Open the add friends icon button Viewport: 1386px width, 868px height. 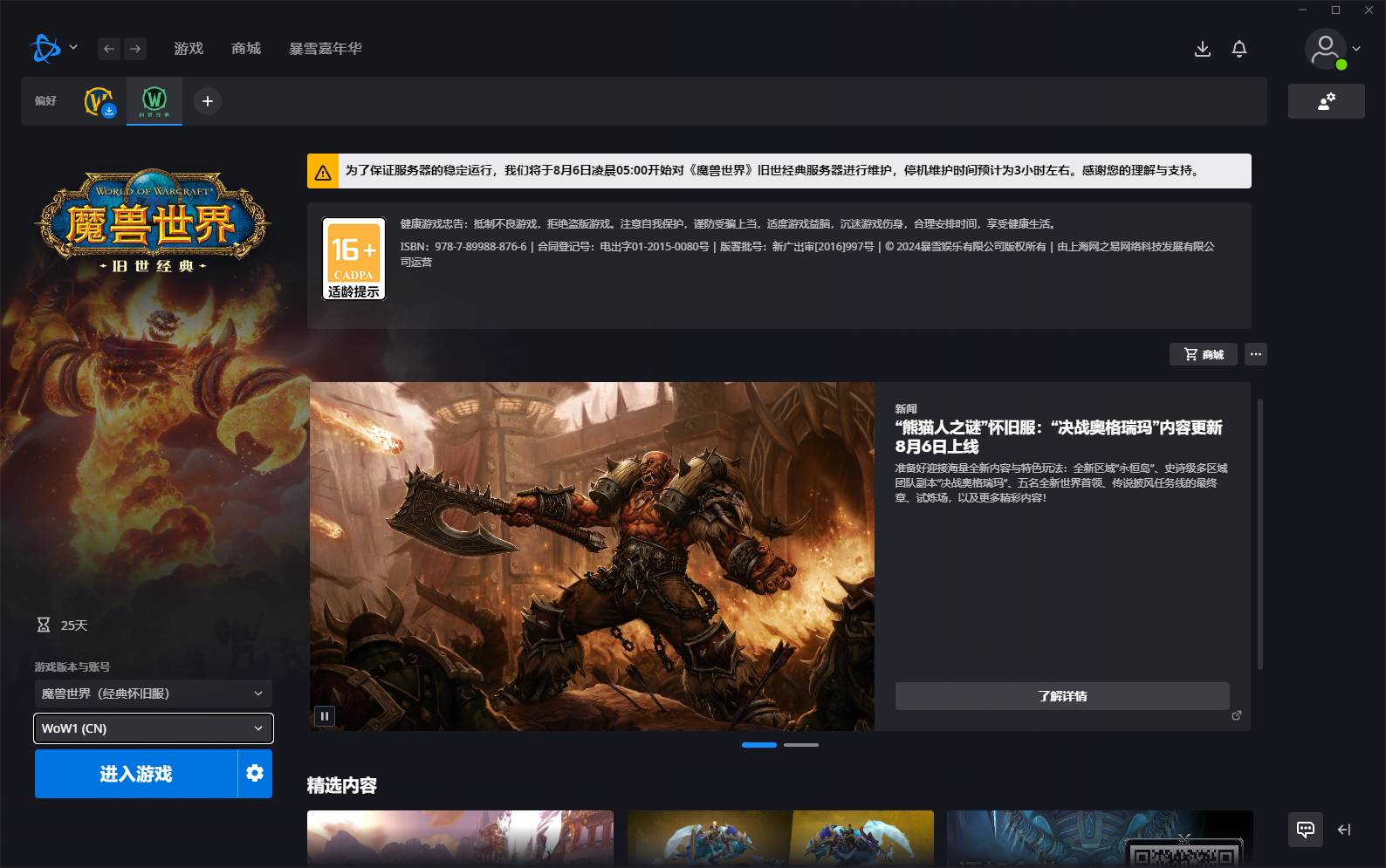pyautogui.click(x=1327, y=101)
